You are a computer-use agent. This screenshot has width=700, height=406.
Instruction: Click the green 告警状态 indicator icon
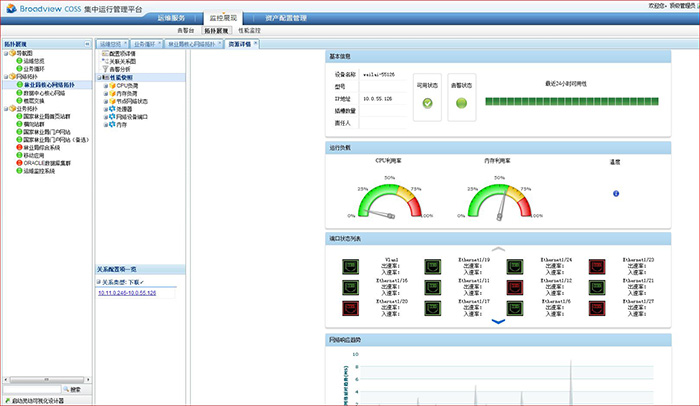(x=463, y=102)
